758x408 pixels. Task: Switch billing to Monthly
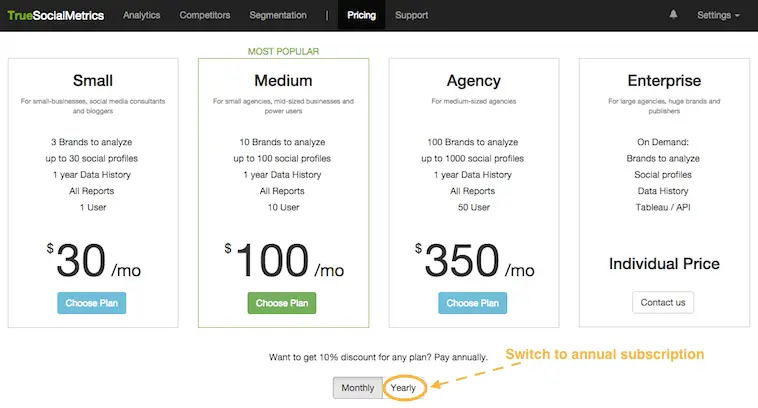[x=358, y=388]
